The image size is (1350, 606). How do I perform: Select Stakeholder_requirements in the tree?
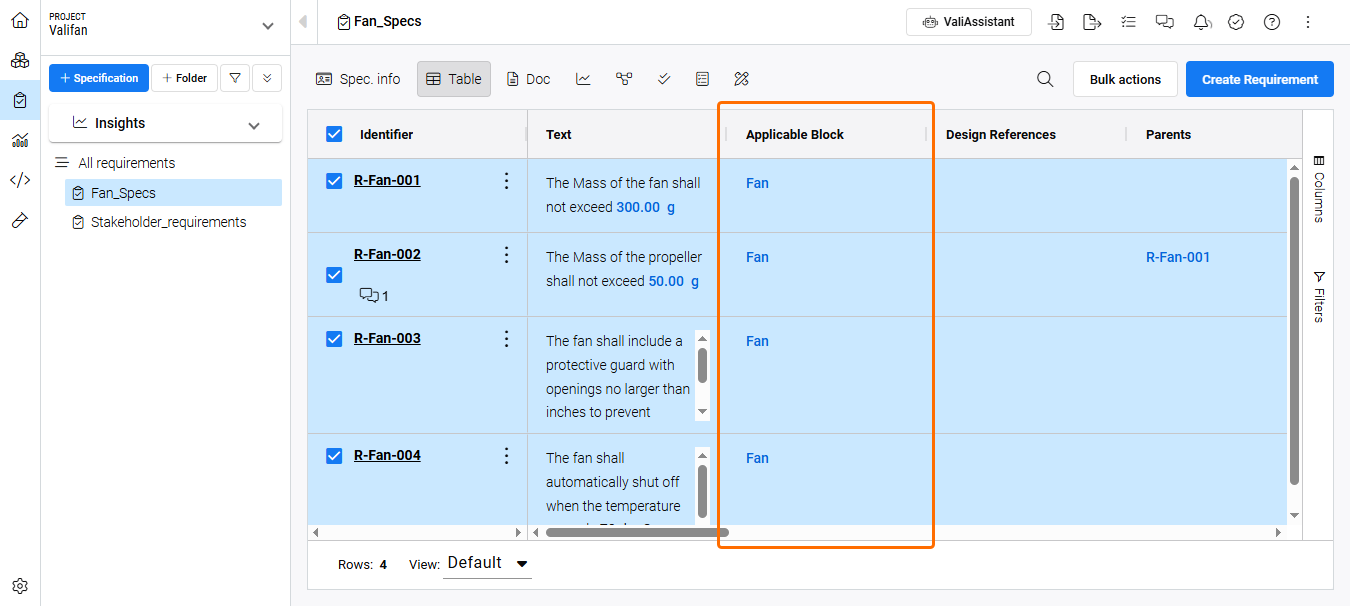click(167, 222)
